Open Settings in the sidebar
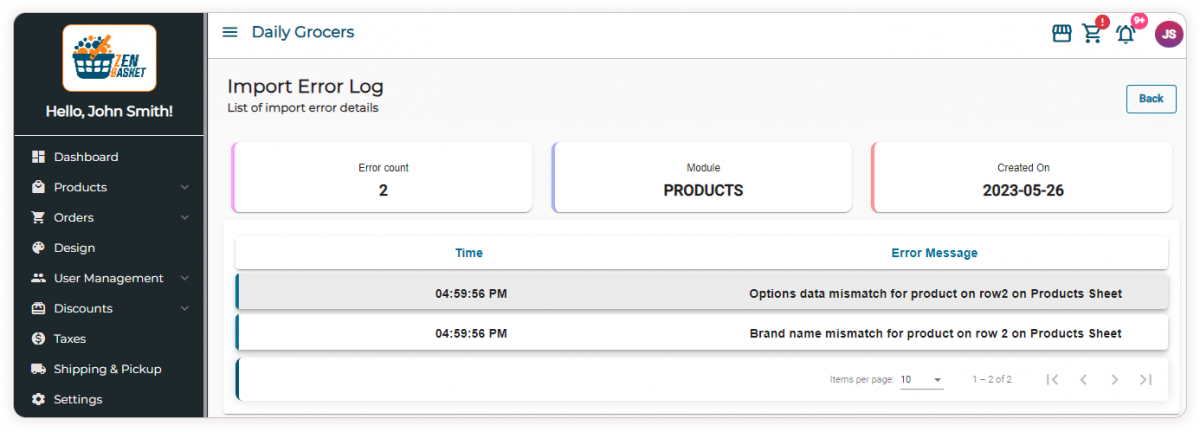The image size is (1200, 432). pyautogui.click(x=78, y=399)
